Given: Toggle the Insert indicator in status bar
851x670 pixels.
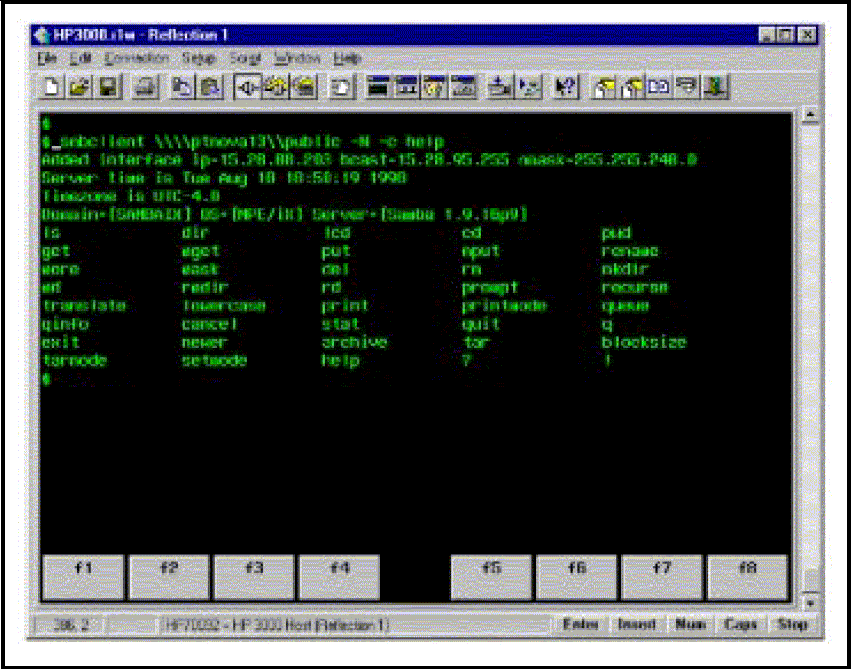Looking at the screenshot, I should (636, 624).
